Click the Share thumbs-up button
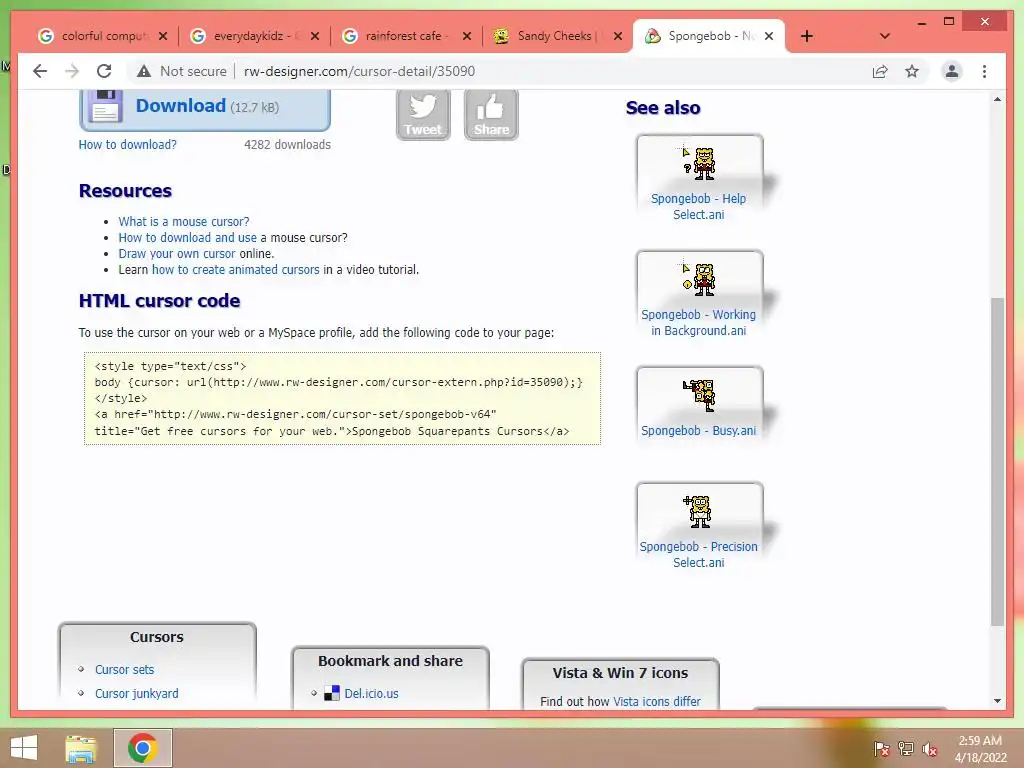The height and width of the screenshot is (768, 1024). point(491,114)
